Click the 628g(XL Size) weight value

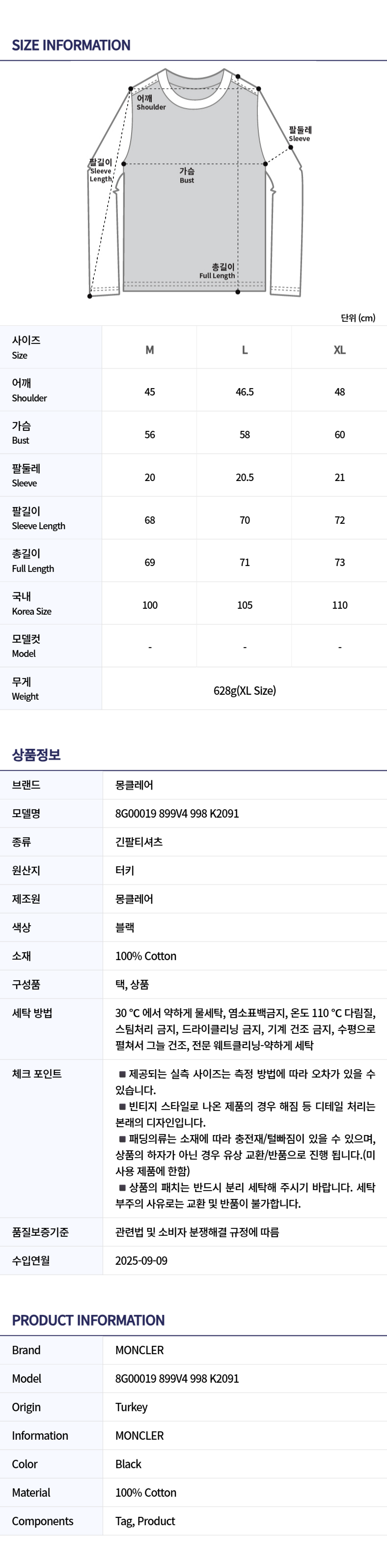(x=245, y=690)
